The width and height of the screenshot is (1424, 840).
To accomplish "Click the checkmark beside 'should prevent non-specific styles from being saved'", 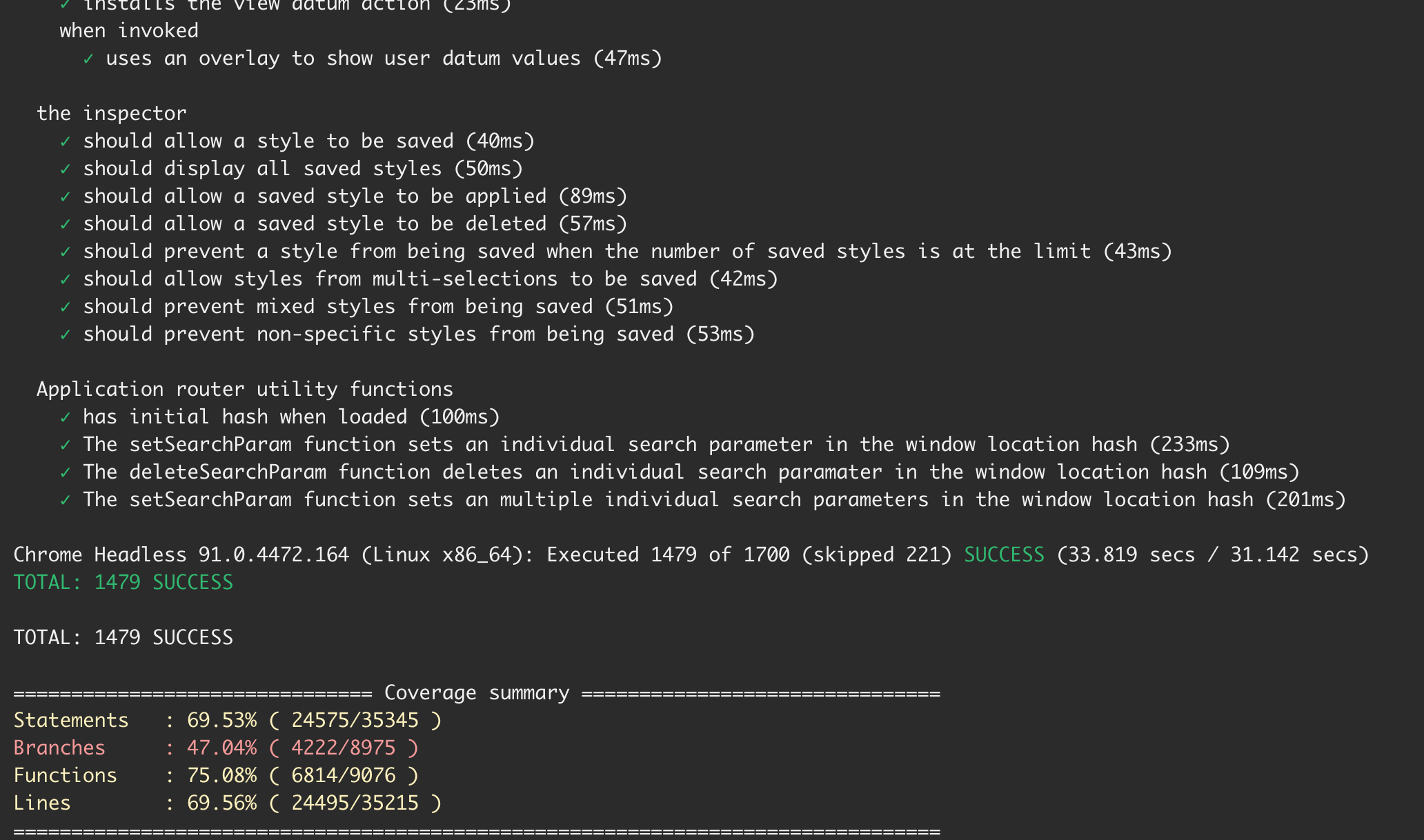I will (66, 334).
